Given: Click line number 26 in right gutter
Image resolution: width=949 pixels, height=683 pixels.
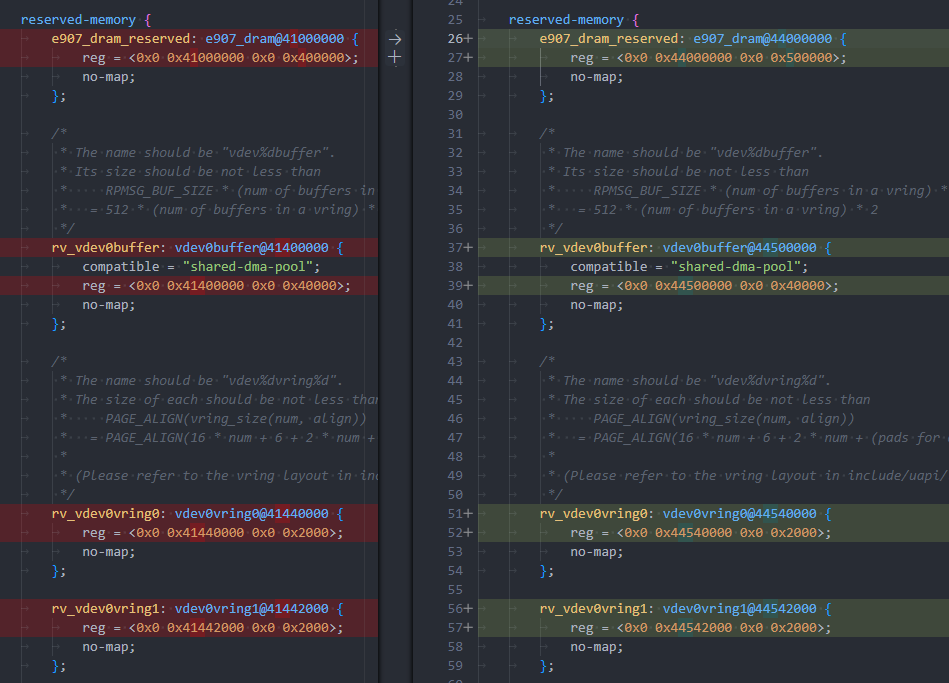Looking at the screenshot, I should click(456, 39).
